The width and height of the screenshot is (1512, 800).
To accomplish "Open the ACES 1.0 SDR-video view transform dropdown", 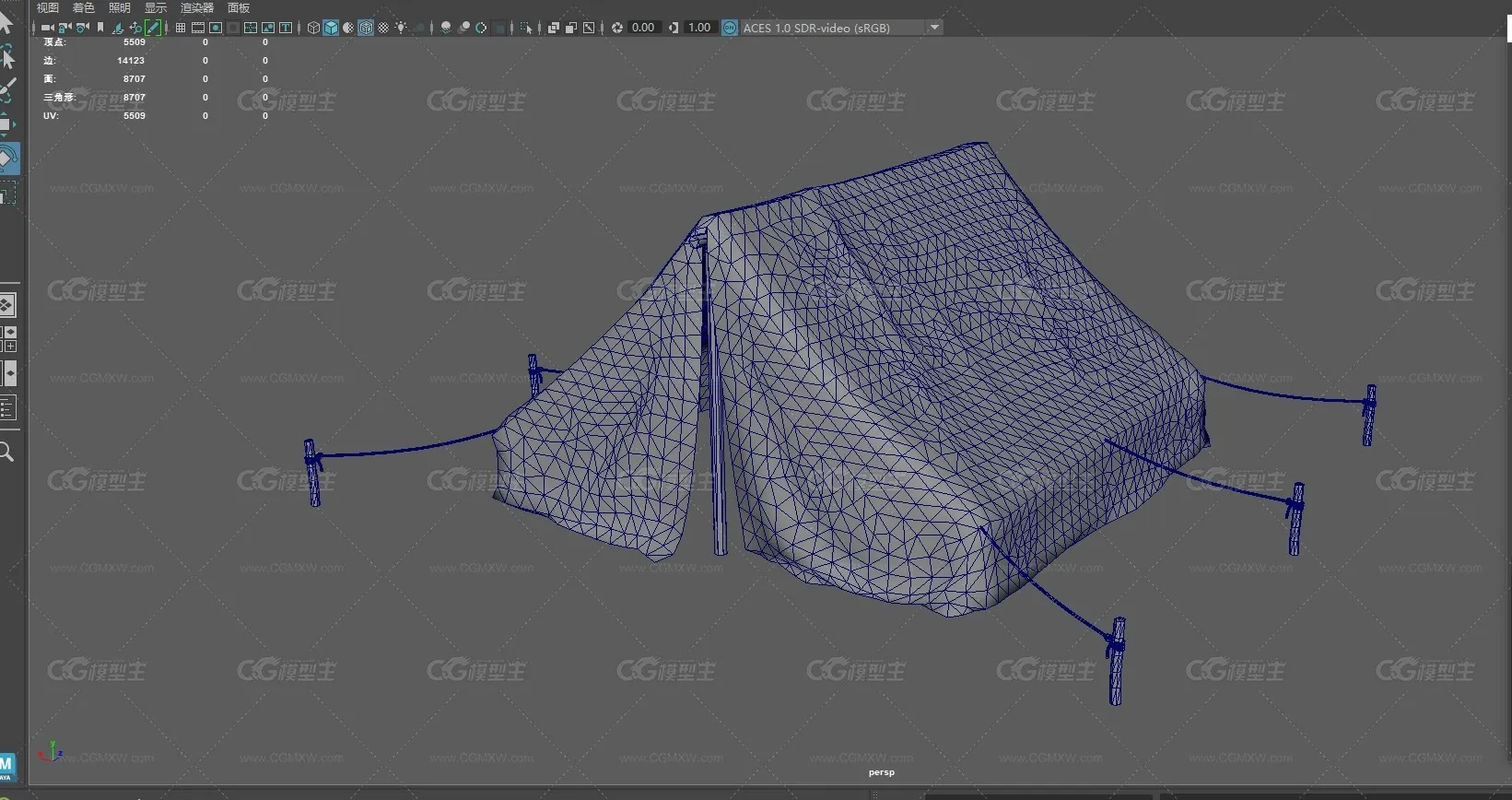I will click(842, 28).
